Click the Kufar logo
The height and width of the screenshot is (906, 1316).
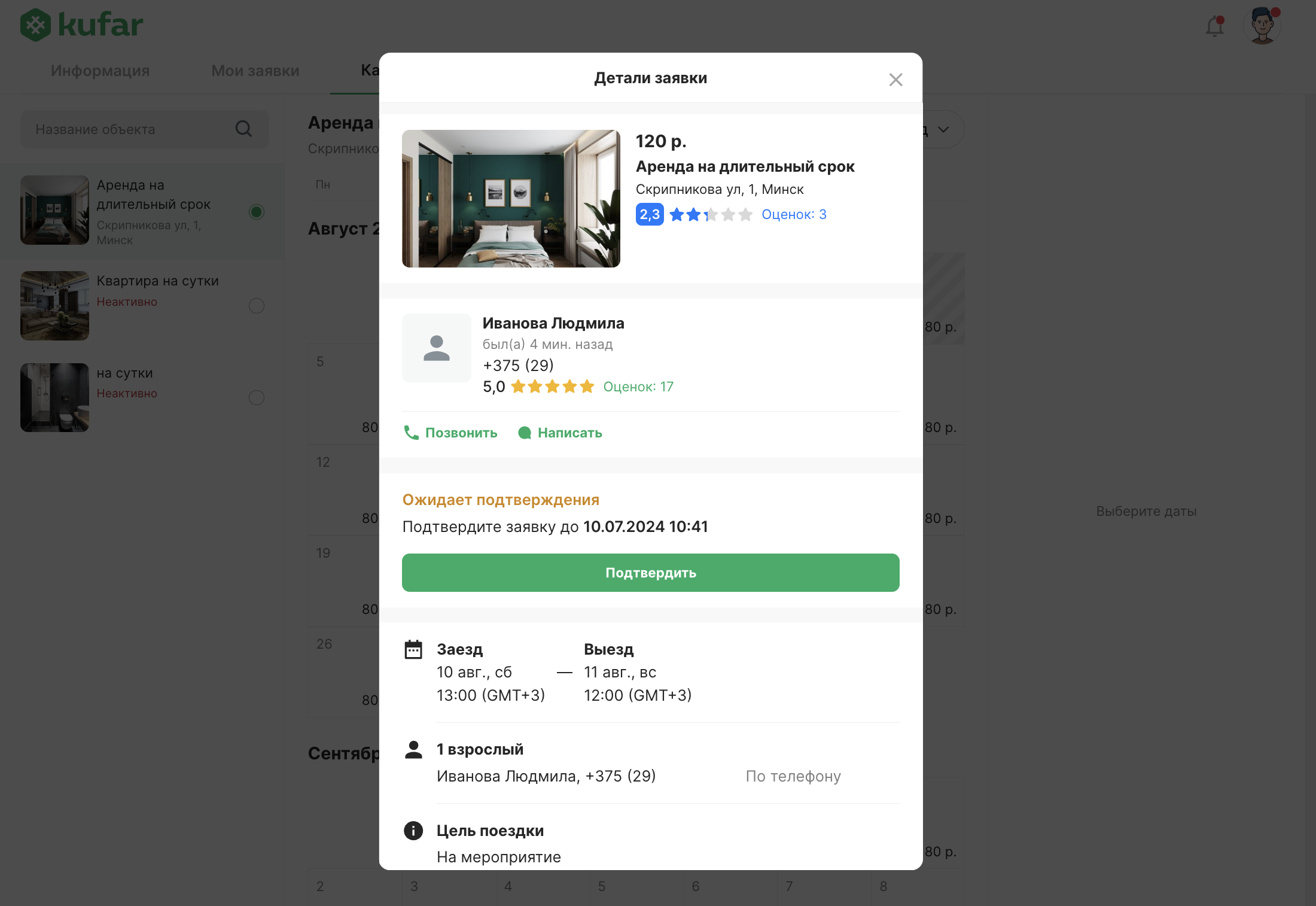[82, 25]
